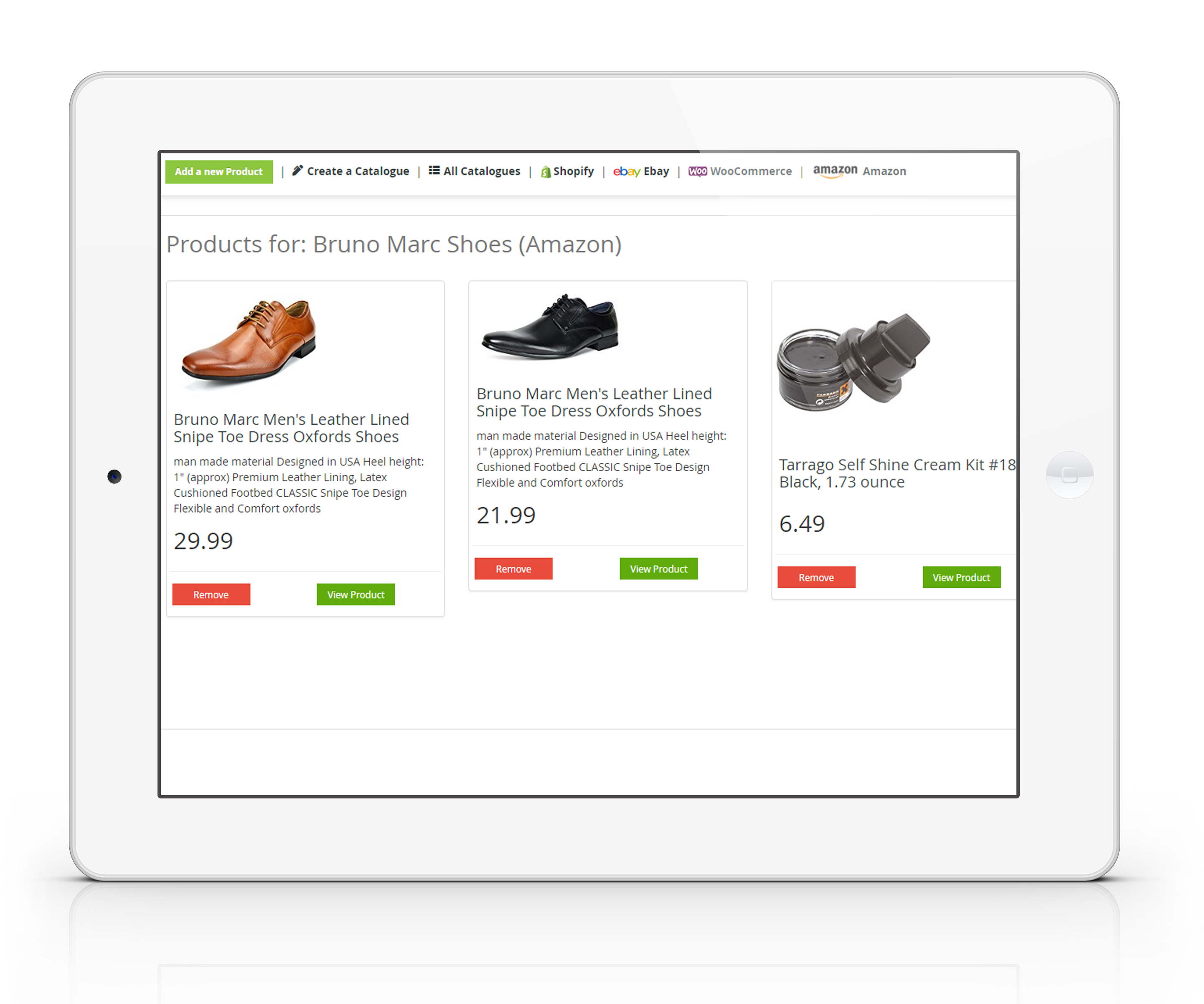1204x1004 pixels.
Task: View Product for the 21.99 shoes
Action: tap(658, 569)
